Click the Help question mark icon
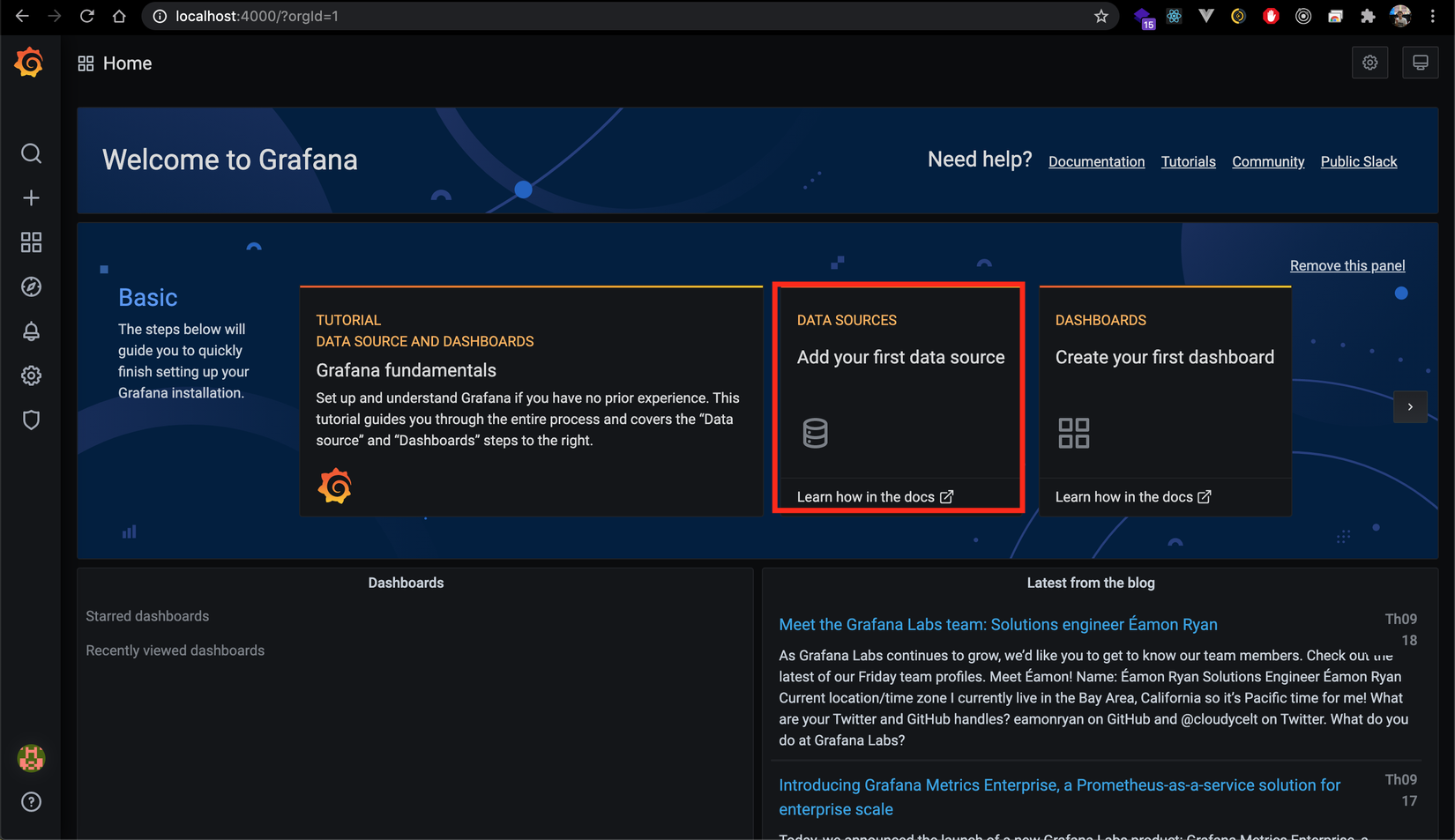This screenshot has height=840, width=1455. tap(31, 802)
